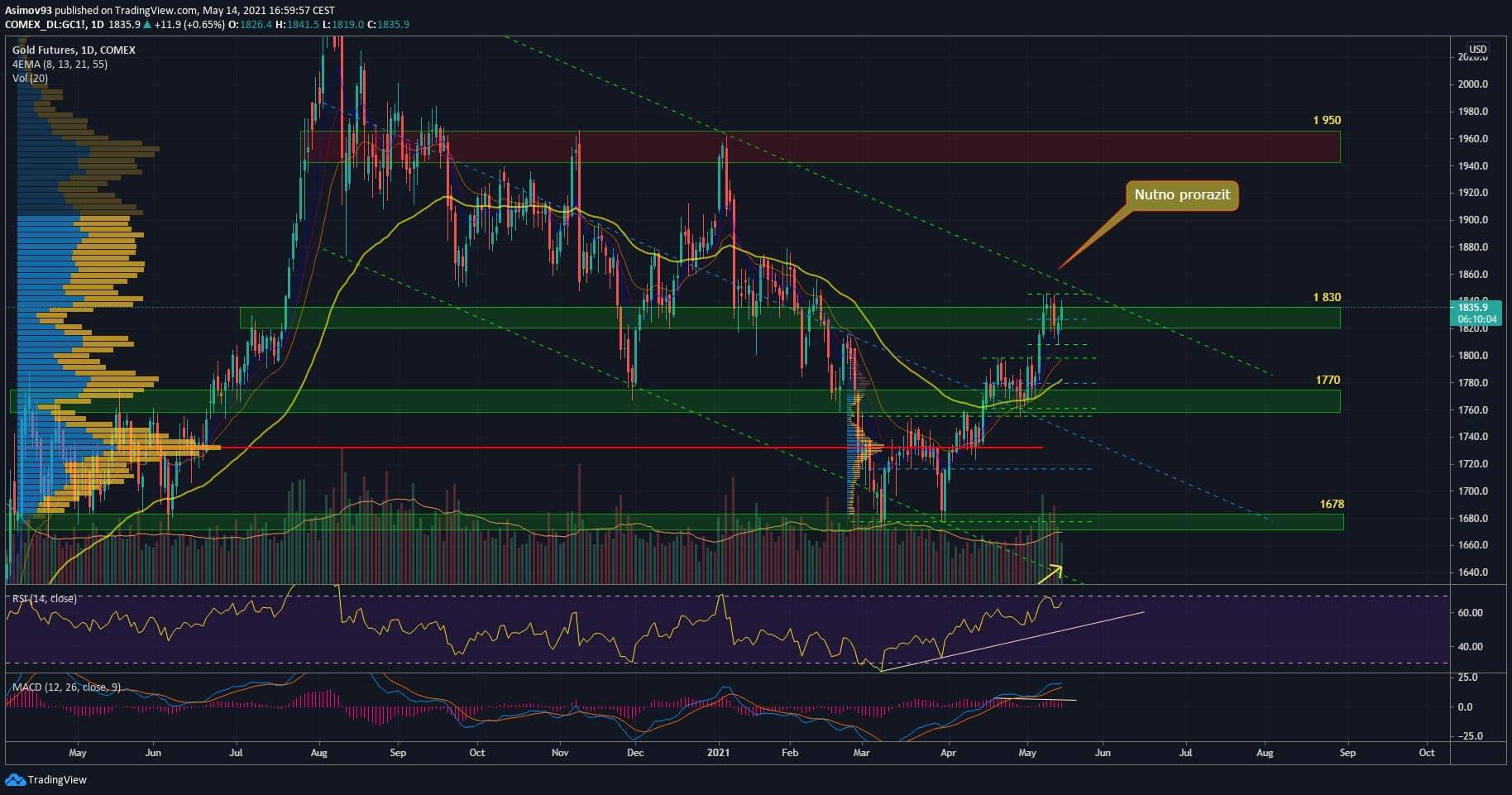Click the 'Vol (20)' indicator label
Image resolution: width=1512 pixels, height=795 pixels.
coord(30,79)
